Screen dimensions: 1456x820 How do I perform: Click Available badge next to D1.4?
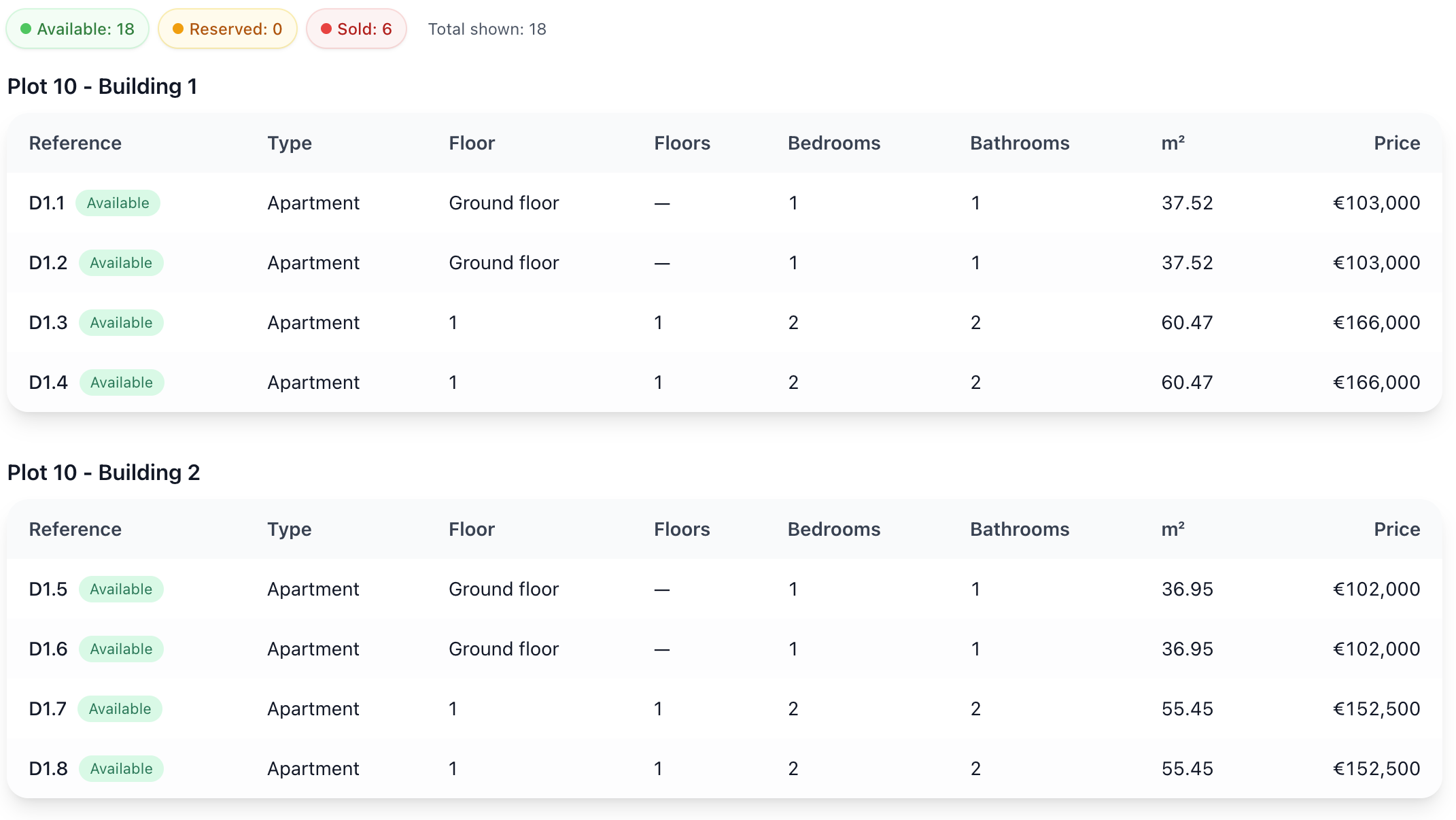(x=122, y=383)
